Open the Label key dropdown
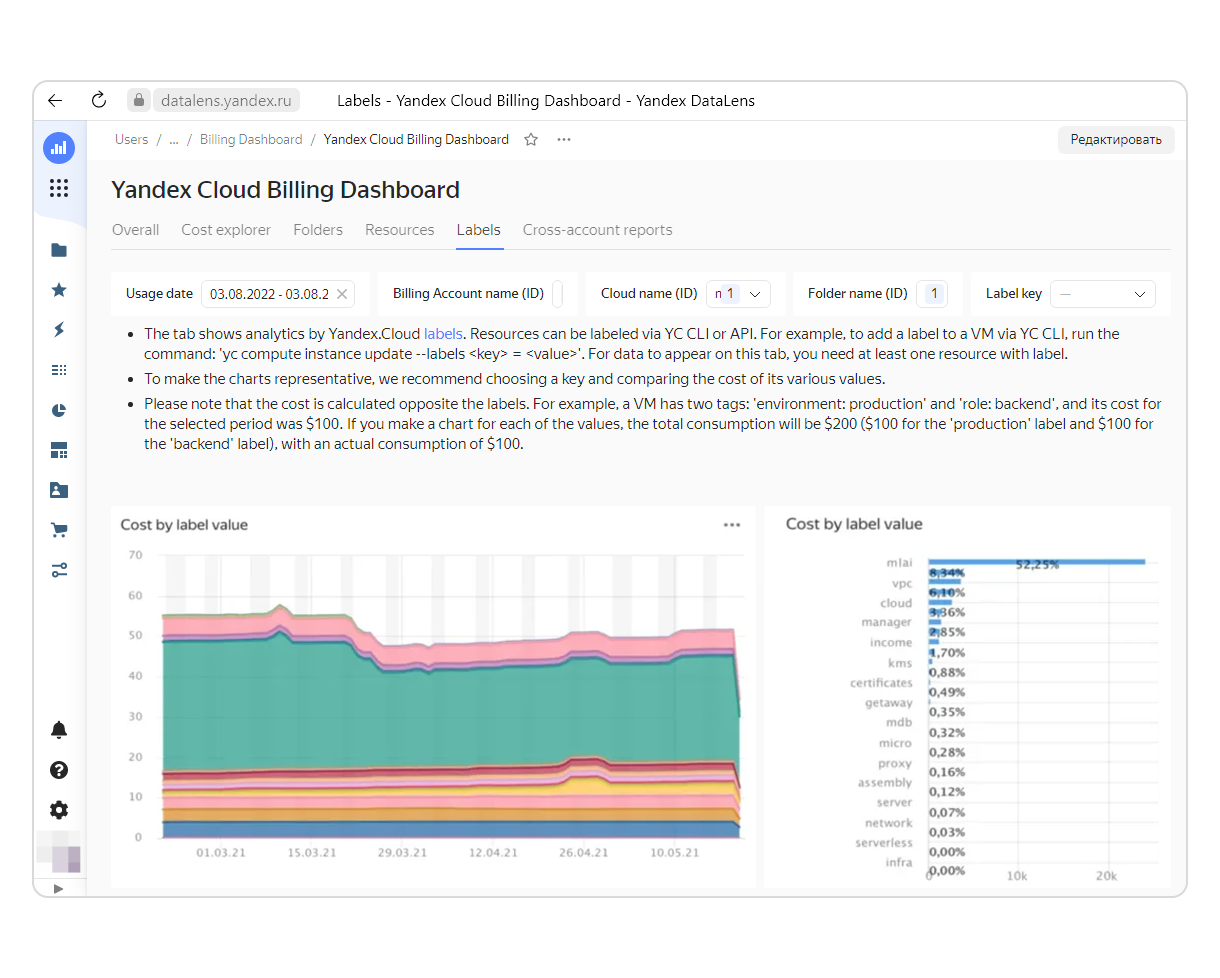Screen dimensions: 1220x978 point(1103,294)
